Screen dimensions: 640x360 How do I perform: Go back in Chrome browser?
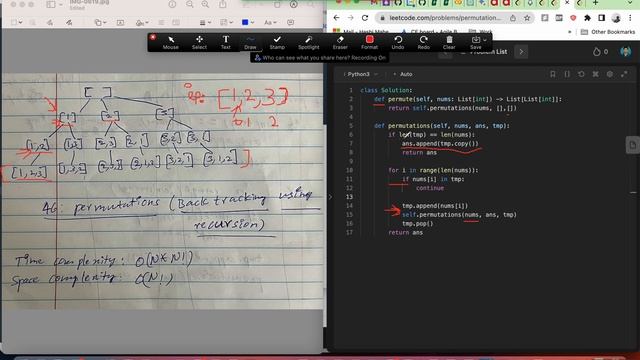336,18
